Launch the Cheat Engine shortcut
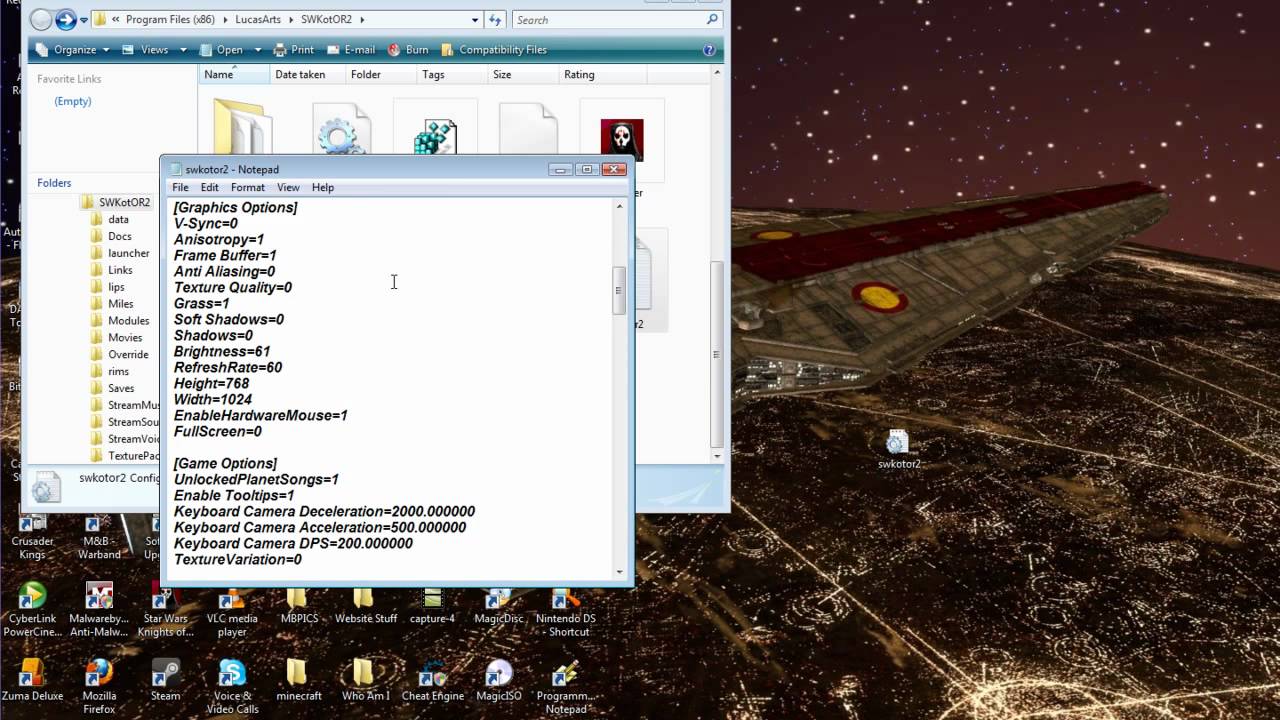 pos(432,680)
